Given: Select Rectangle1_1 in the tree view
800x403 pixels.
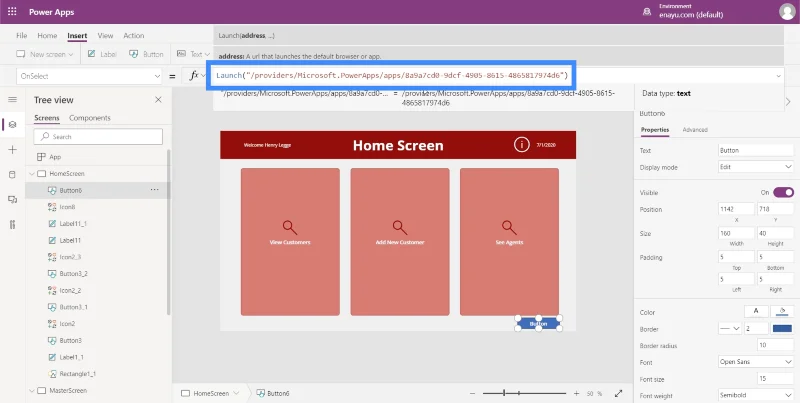Looking at the screenshot, I should [x=78, y=373].
